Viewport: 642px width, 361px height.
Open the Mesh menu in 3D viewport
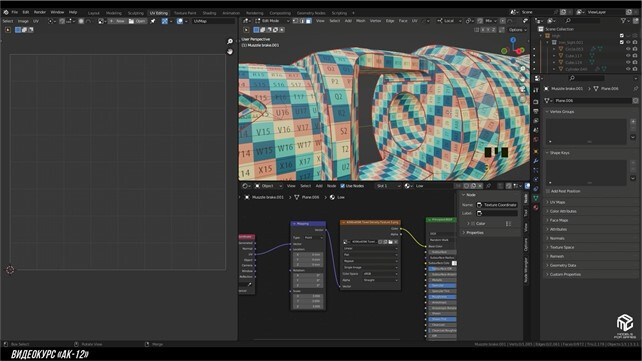[361, 21]
